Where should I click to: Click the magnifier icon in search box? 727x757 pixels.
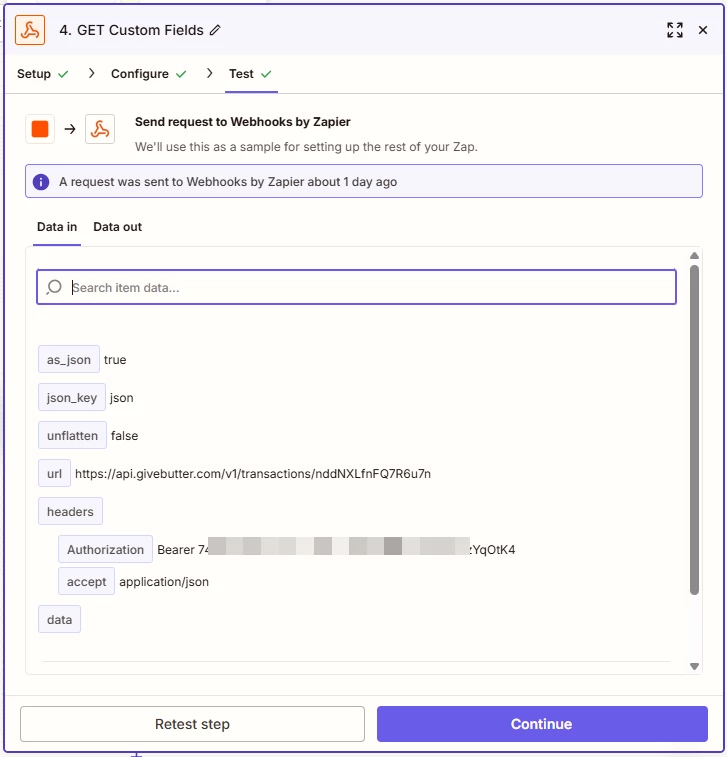54,287
